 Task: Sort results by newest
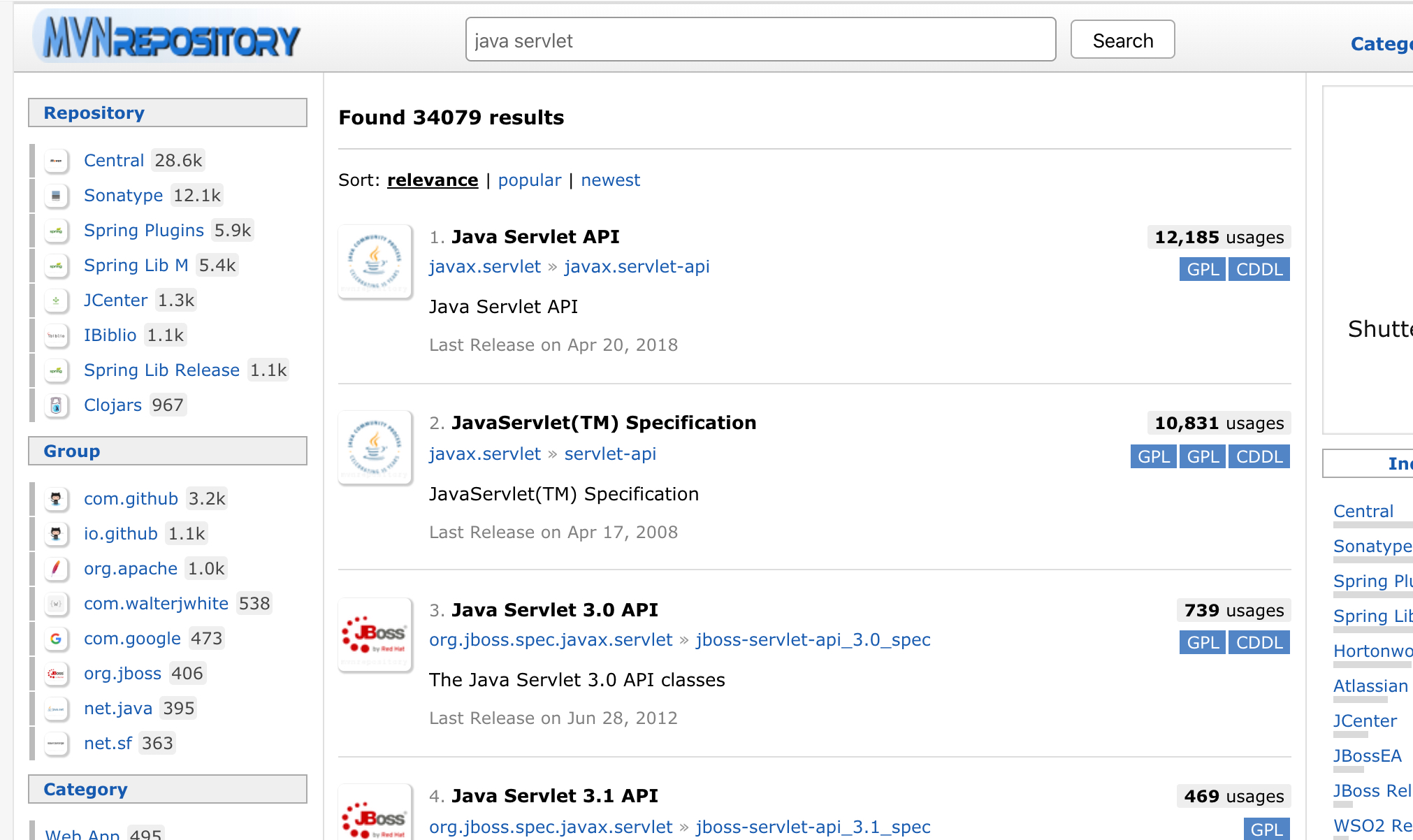click(610, 180)
